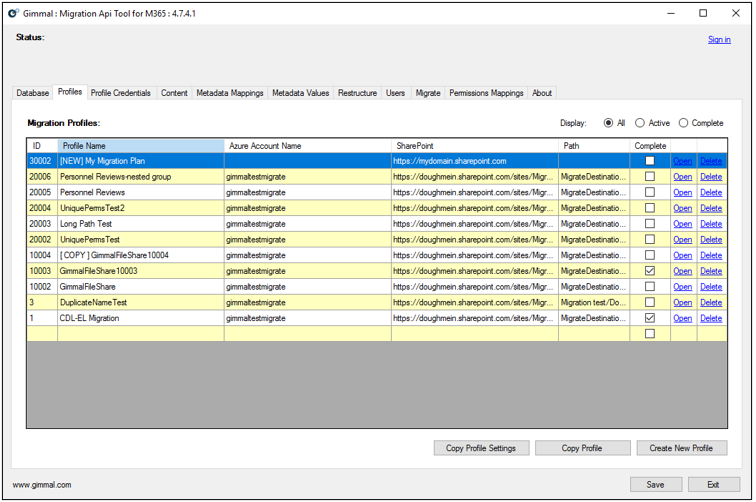Switch to the Restructure tab
756x502 pixels.
point(357,93)
